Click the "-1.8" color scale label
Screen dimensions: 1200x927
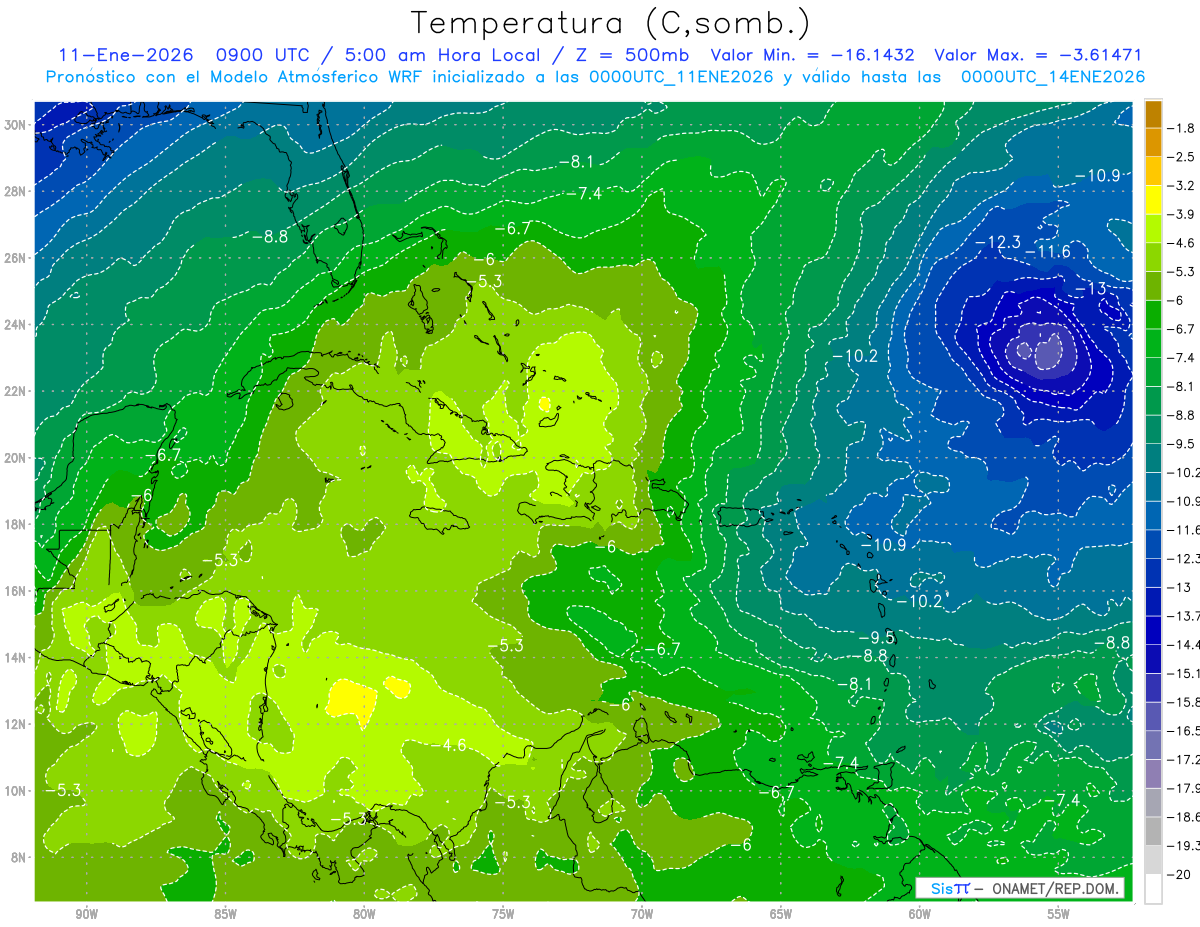coord(1183,128)
